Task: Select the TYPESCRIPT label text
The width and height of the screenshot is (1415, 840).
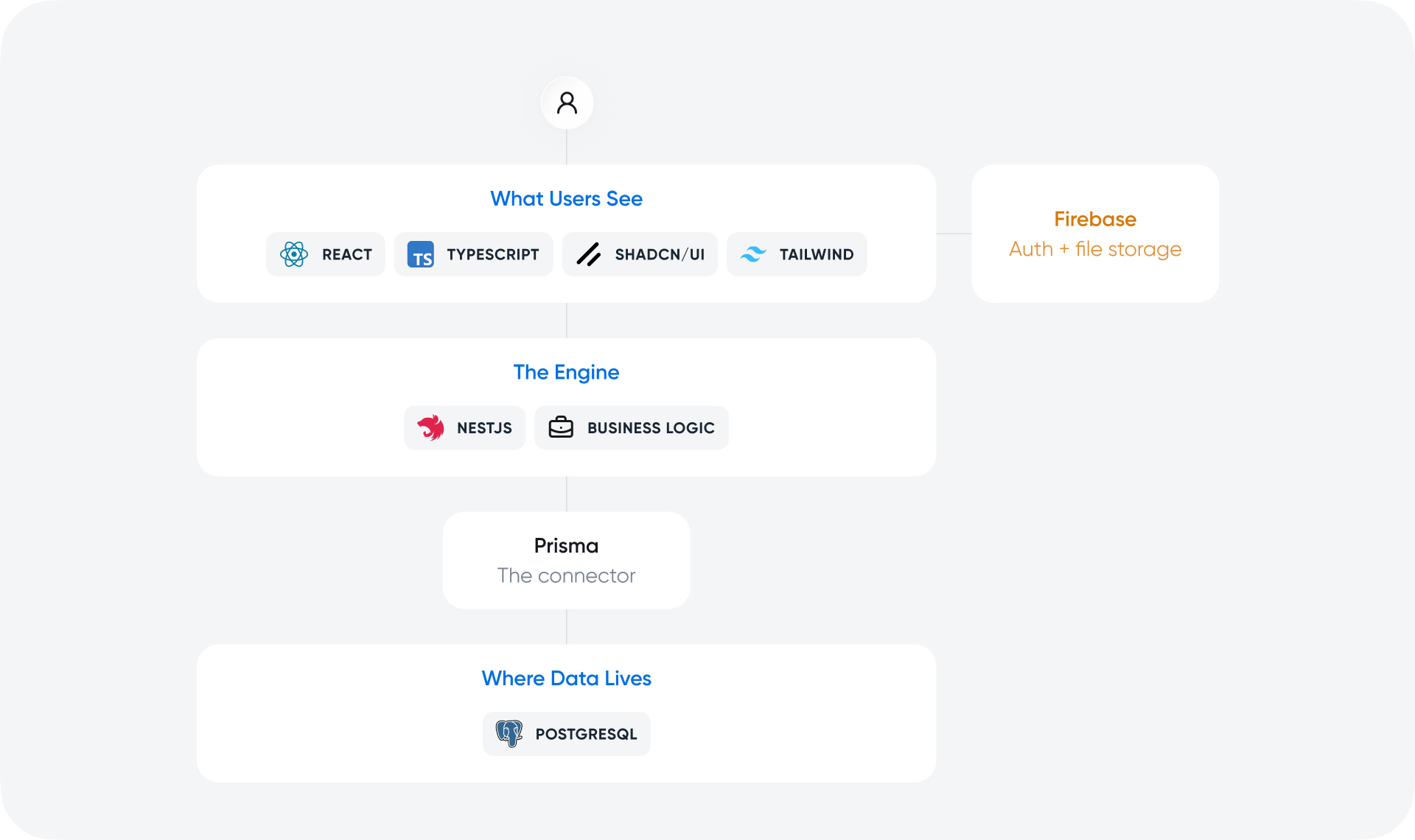Action: [x=493, y=255]
